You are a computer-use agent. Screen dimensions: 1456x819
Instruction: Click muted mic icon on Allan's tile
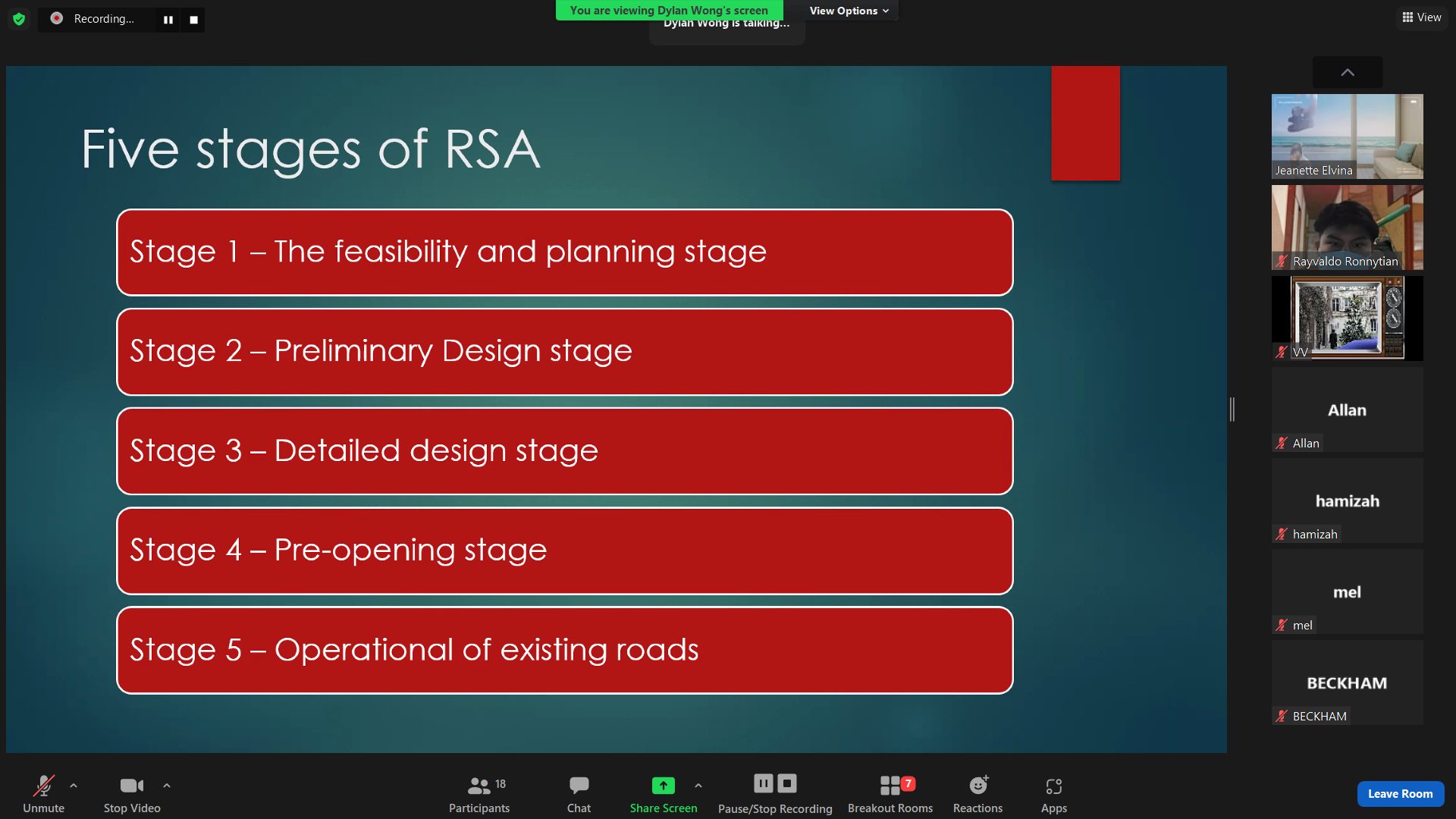tap(1282, 444)
